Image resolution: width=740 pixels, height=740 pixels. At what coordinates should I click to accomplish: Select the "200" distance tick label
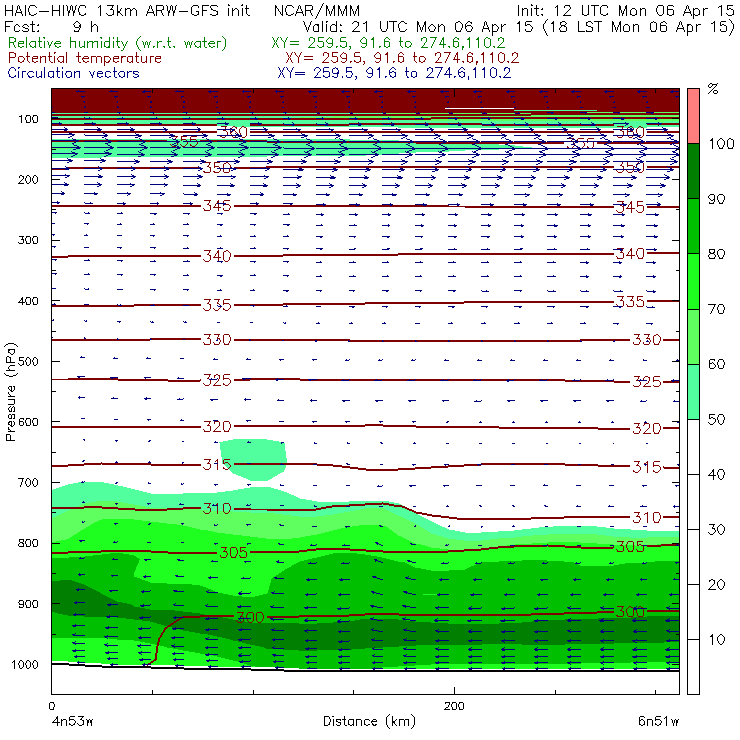point(454,706)
